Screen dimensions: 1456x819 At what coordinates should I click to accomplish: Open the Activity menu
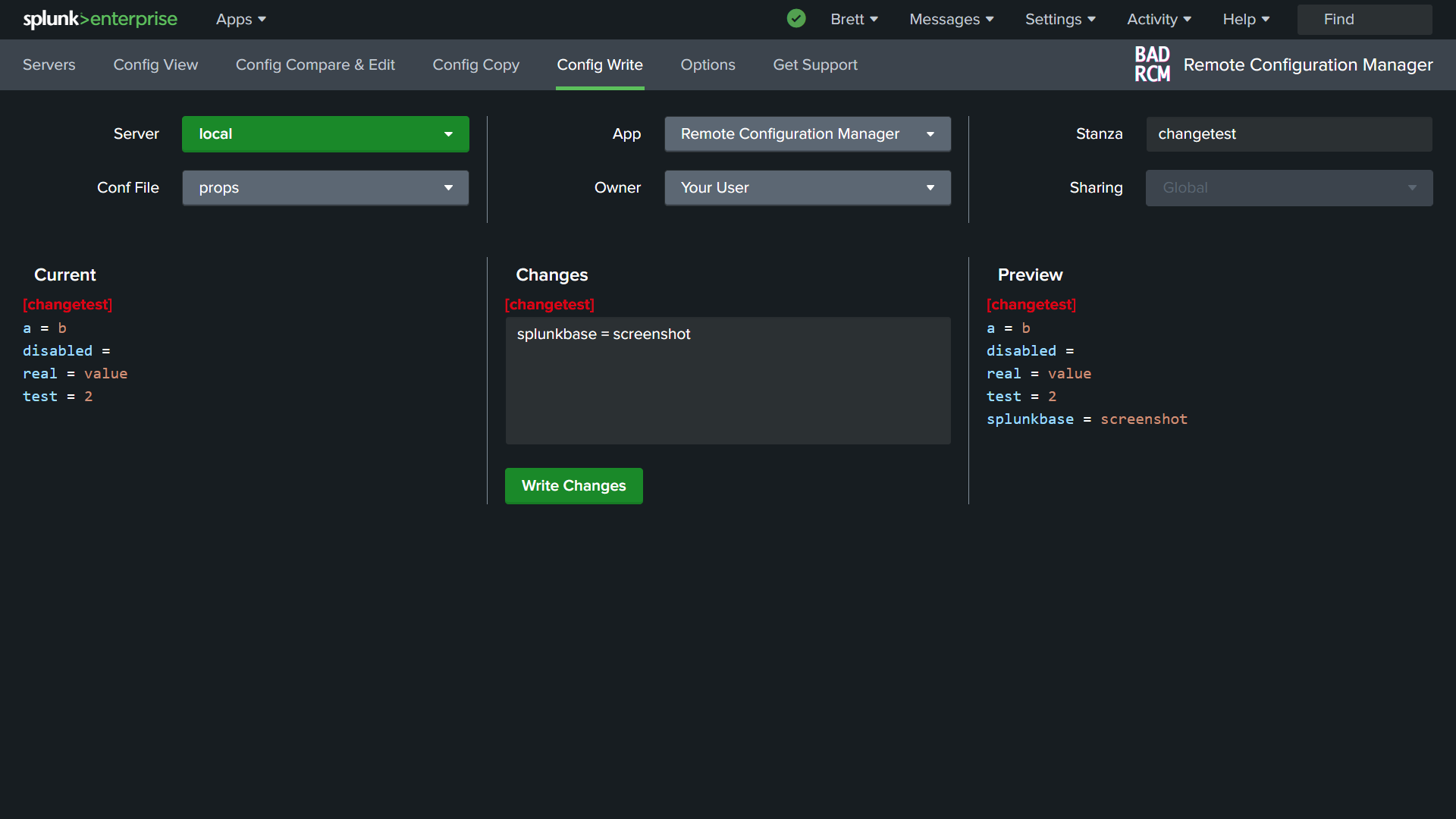pyautogui.click(x=1159, y=19)
